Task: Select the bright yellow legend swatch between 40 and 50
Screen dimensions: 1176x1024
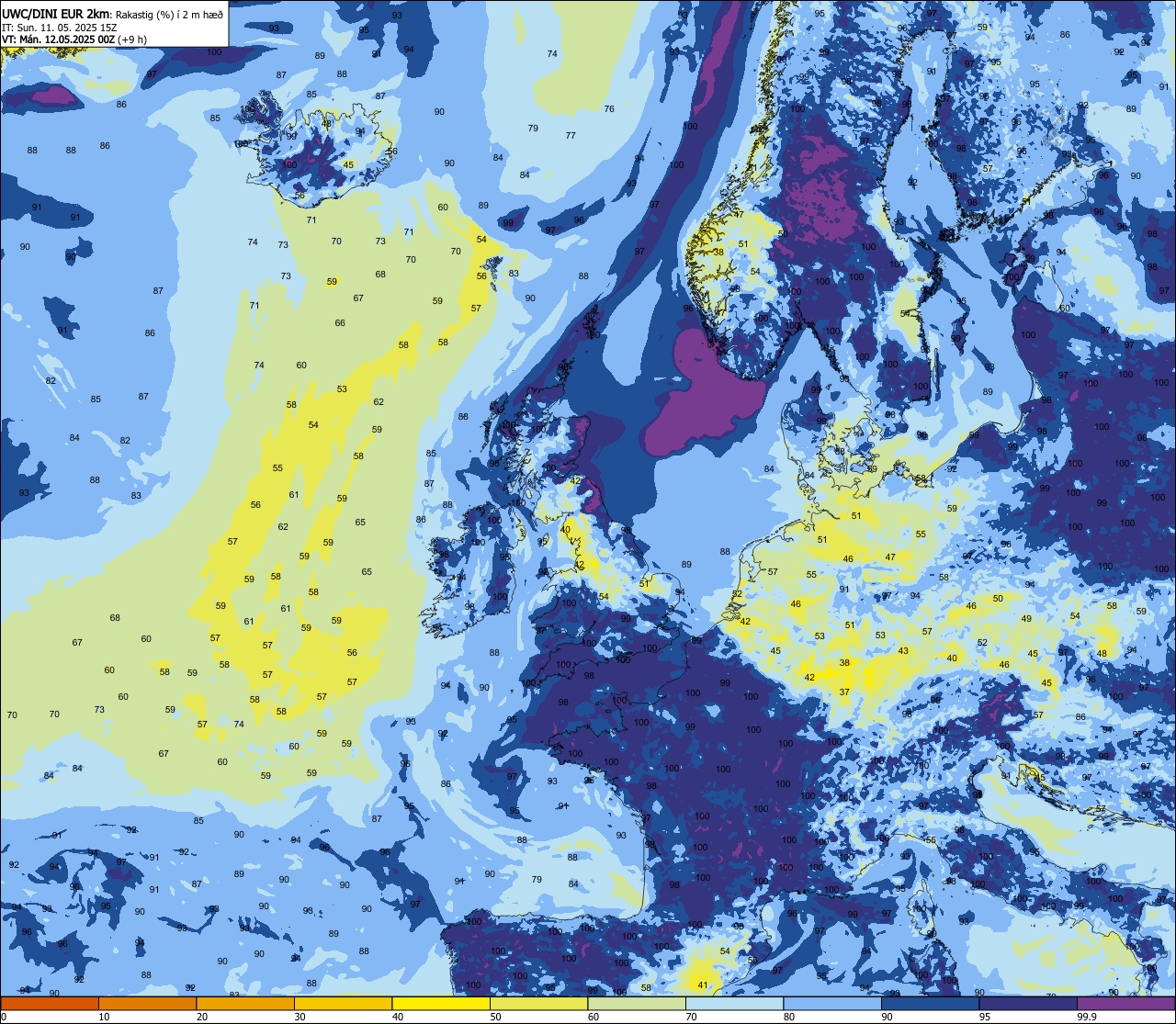Action: click(441, 1003)
